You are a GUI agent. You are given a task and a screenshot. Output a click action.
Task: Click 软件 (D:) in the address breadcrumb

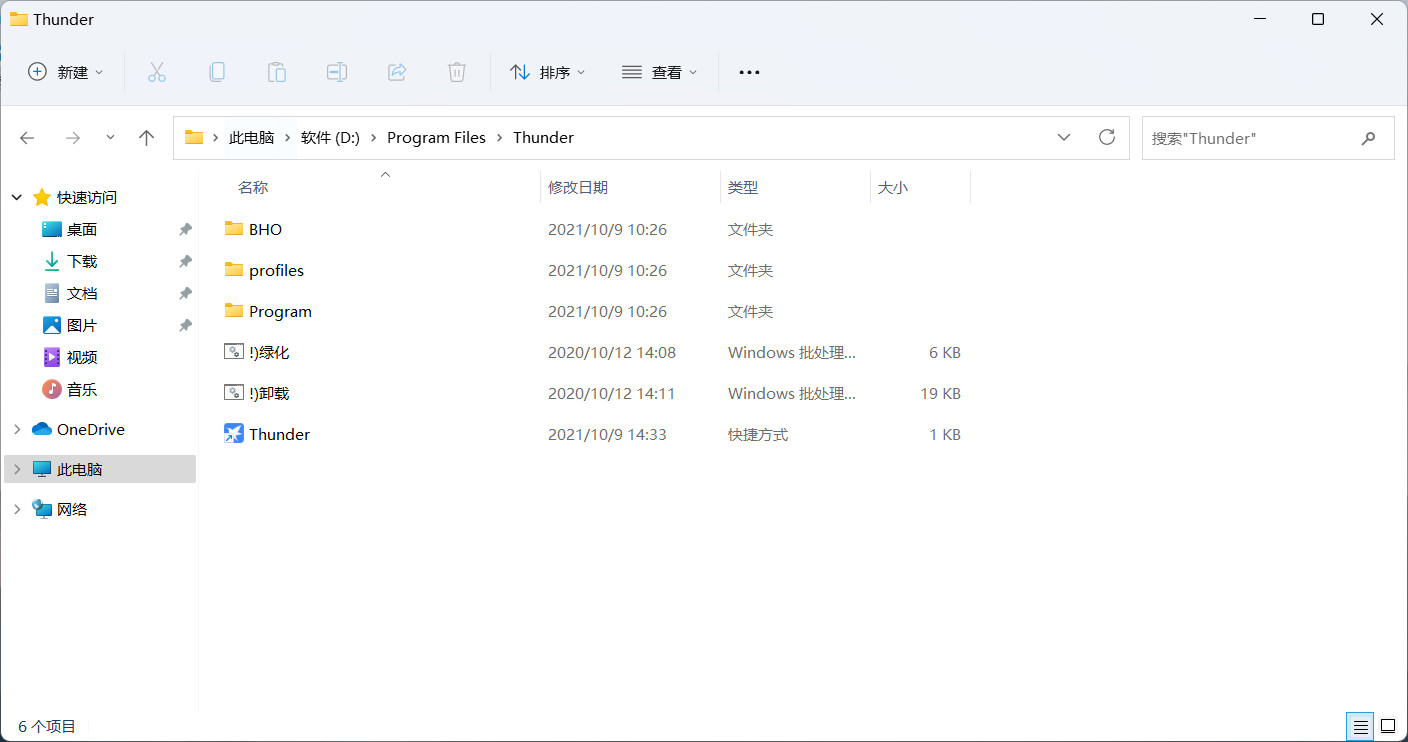click(330, 138)
